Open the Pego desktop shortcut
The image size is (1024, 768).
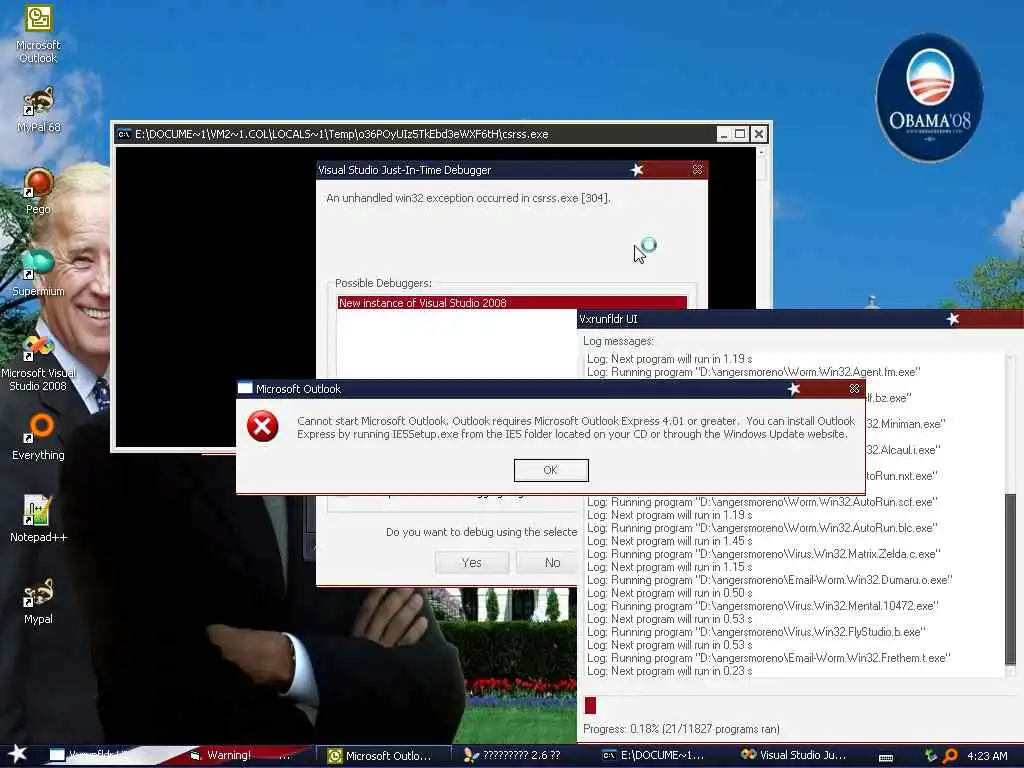(x=38, y=191)
